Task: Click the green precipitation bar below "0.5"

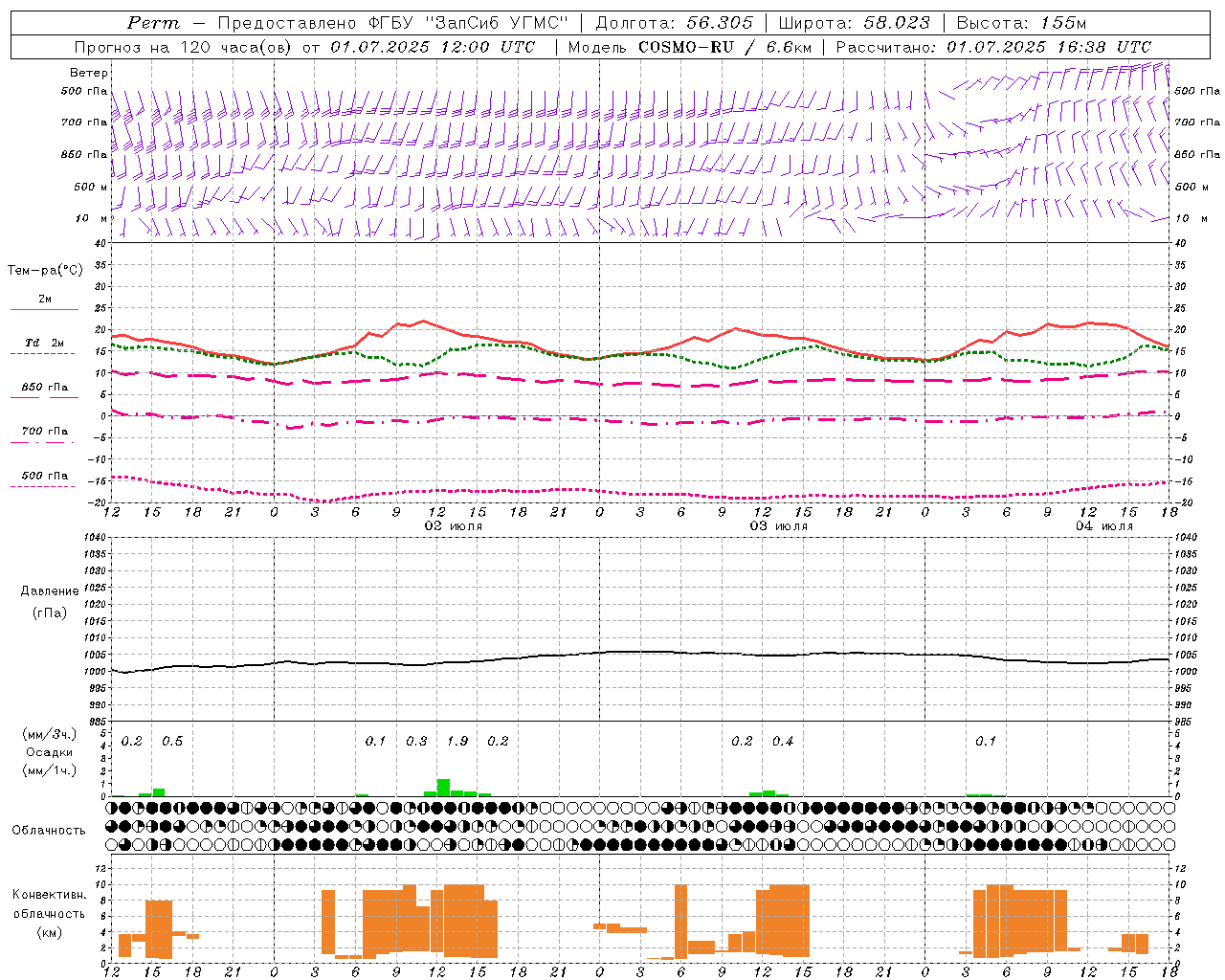Action: click(159, 792)
